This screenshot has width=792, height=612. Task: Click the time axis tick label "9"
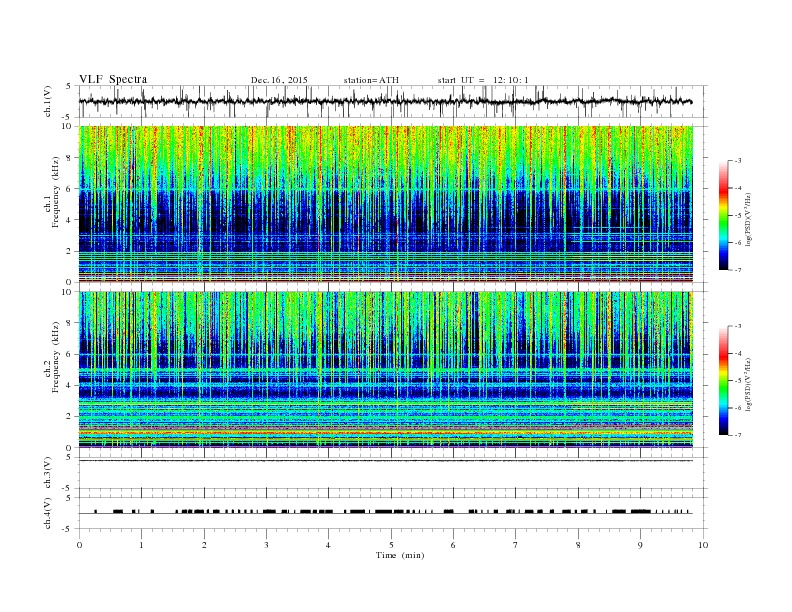tap(640, 545)
